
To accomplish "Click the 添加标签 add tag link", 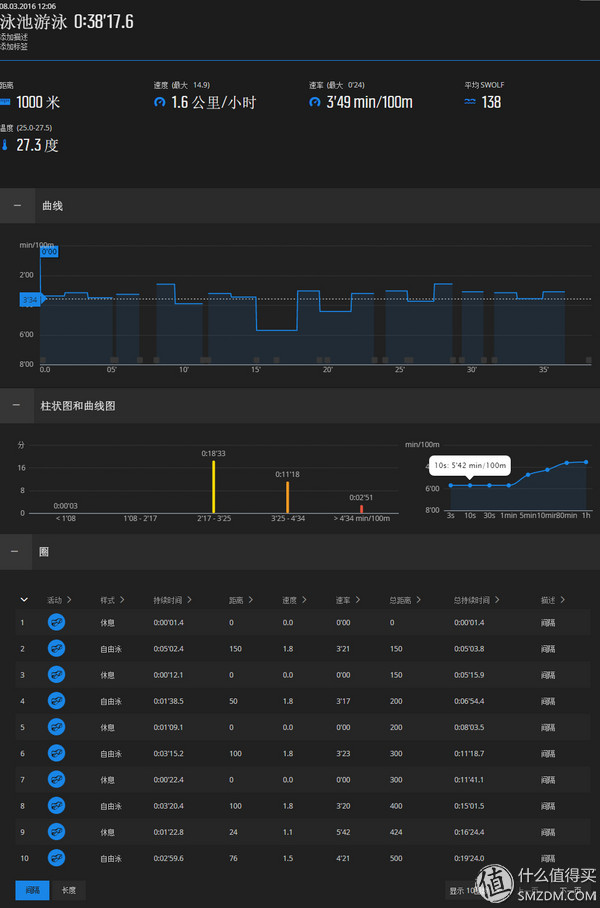I will 14,47.
